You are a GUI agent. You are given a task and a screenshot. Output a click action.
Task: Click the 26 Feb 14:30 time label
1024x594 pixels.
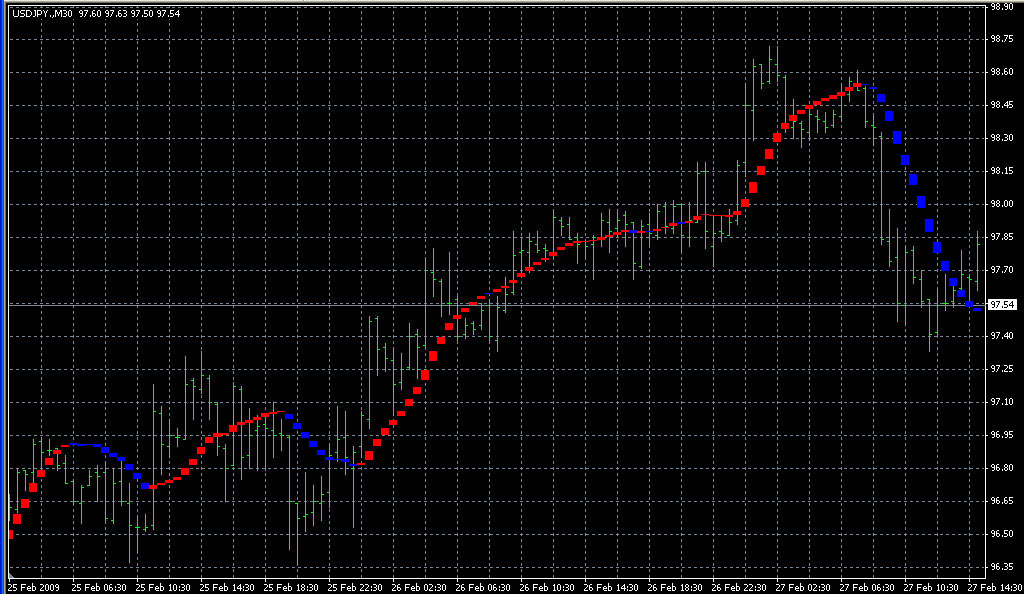click(611, 587)
